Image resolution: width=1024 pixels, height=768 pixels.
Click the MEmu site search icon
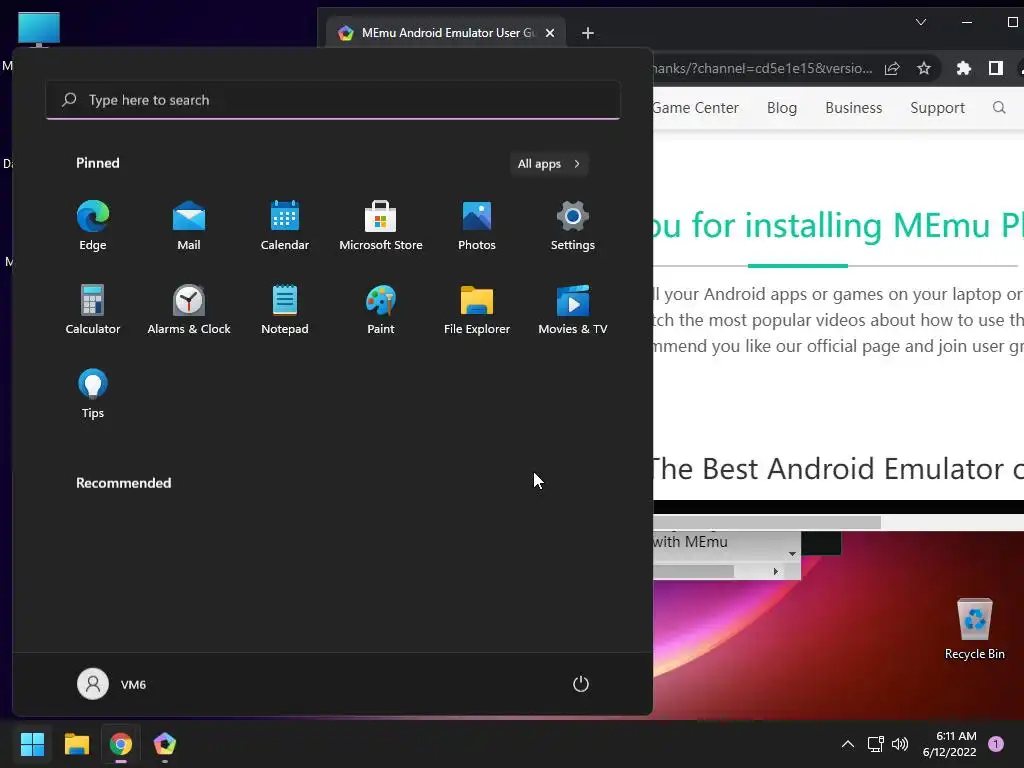tap(999, 108)
